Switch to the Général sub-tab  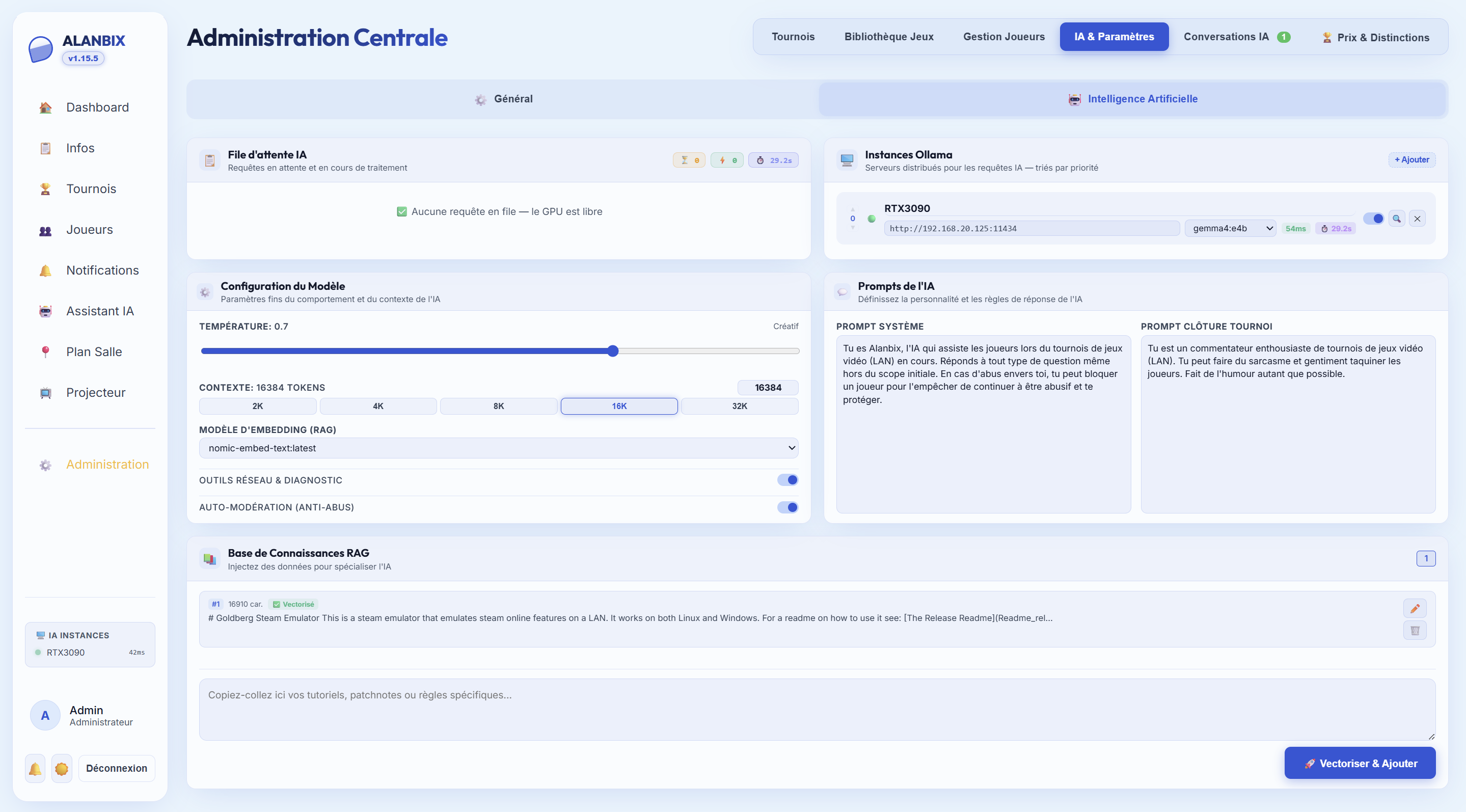point(504,99)
